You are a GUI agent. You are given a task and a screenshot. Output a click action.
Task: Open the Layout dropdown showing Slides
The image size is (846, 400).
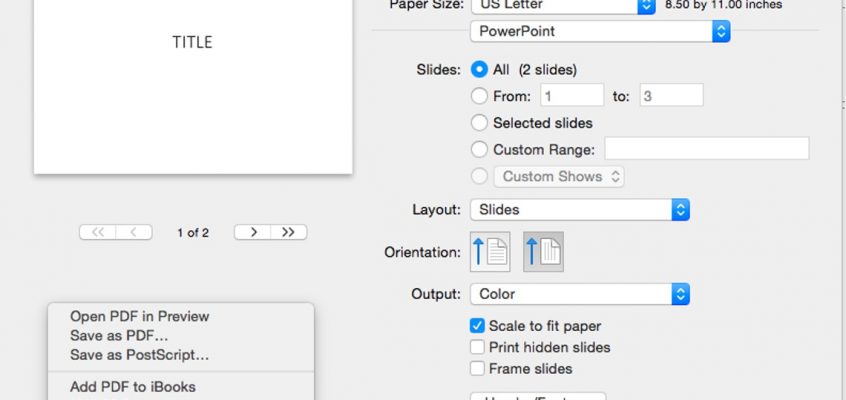(579, 209)
